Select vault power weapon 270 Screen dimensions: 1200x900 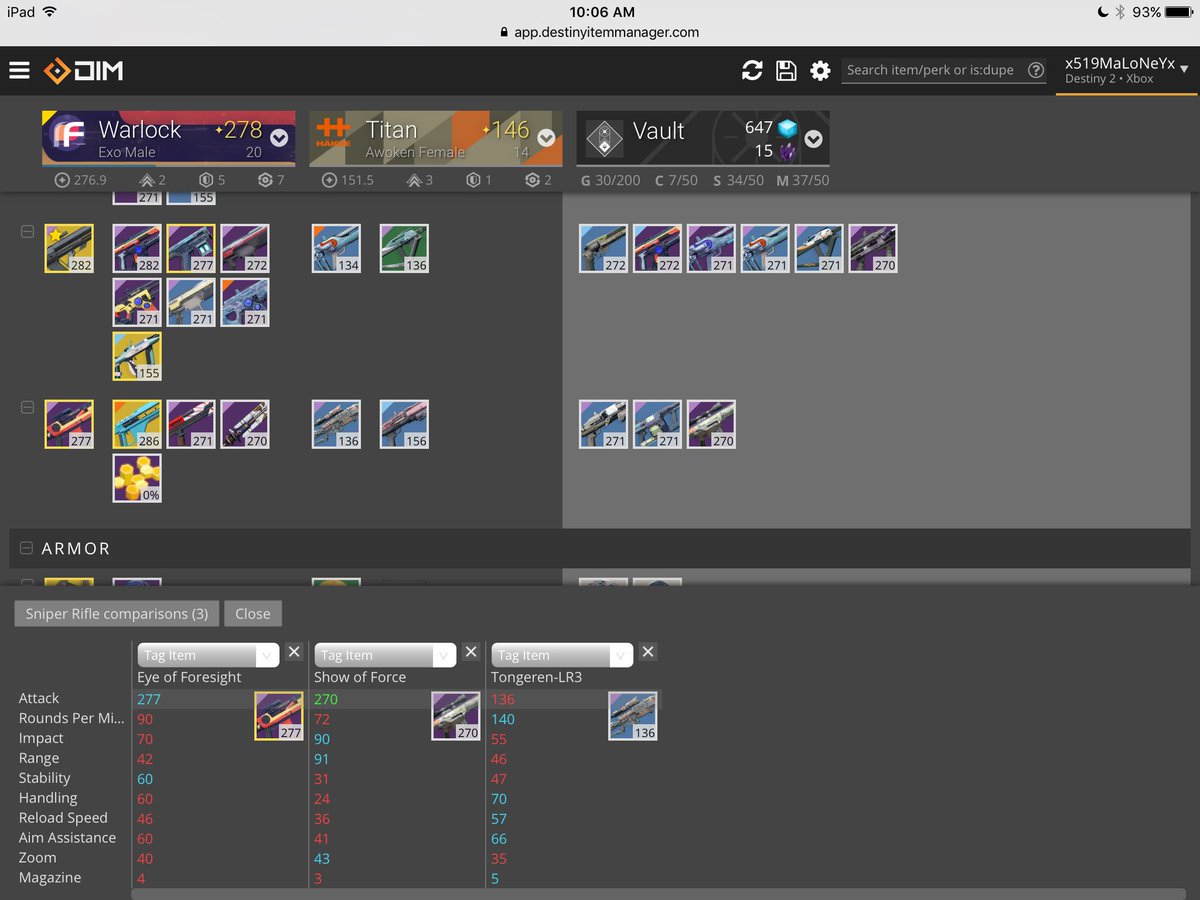[x=711, y=424]
